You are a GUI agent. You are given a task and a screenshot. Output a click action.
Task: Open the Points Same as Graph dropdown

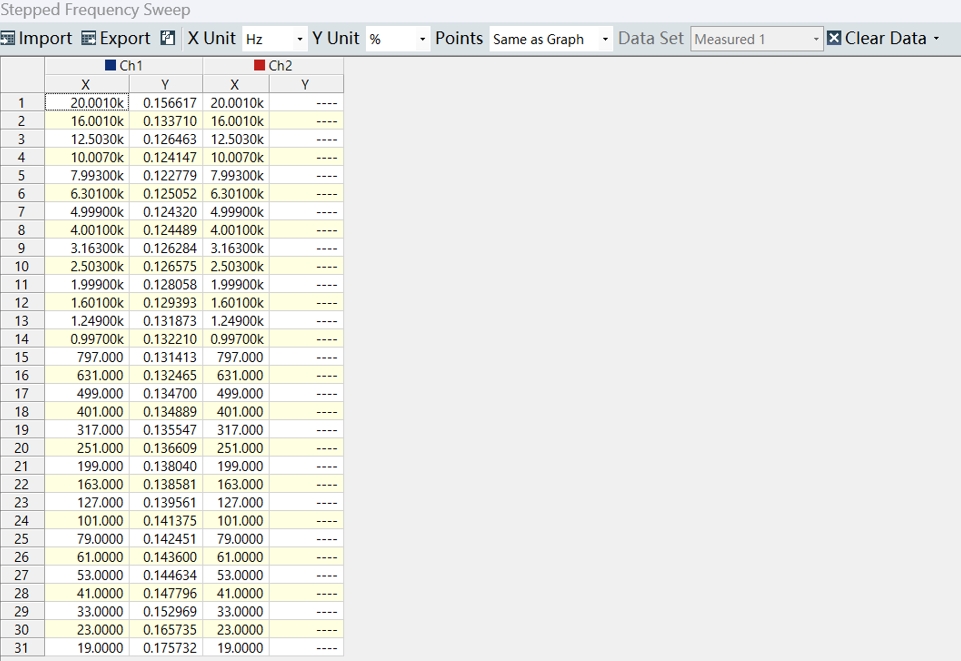click(x=550, y=39)
